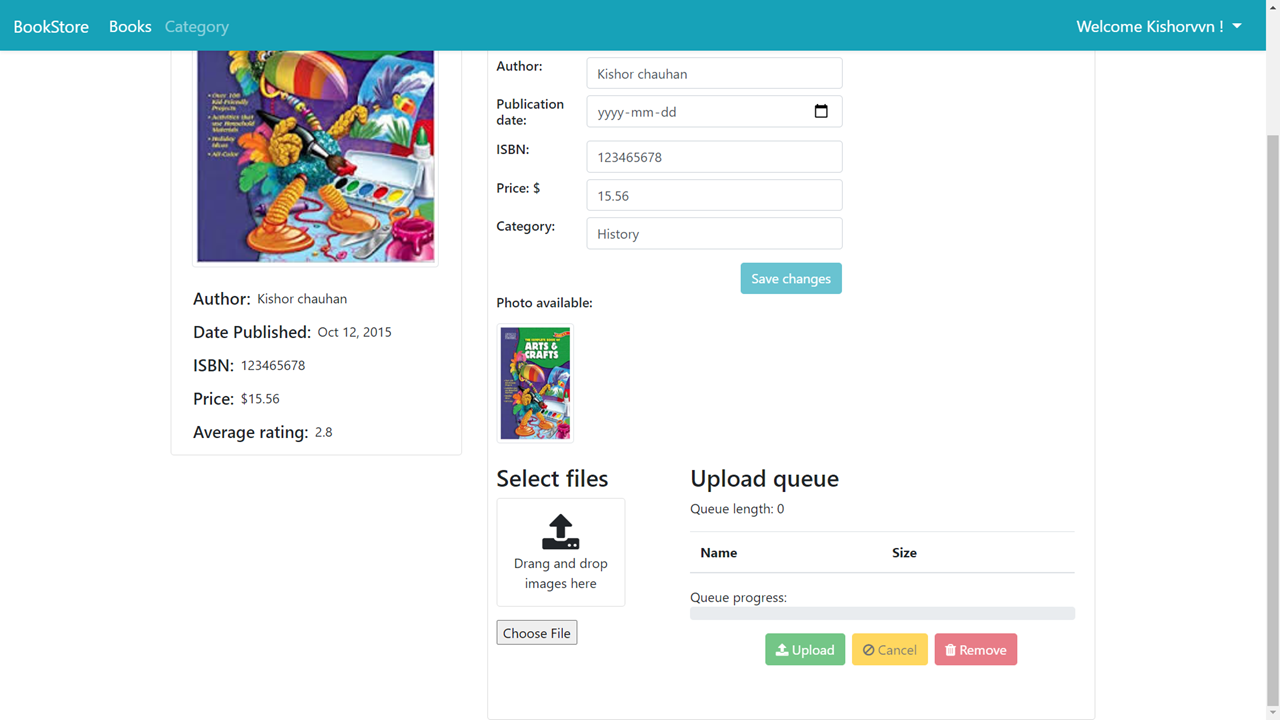Click the upload tray icon in the drop zone

coord(561,532)
